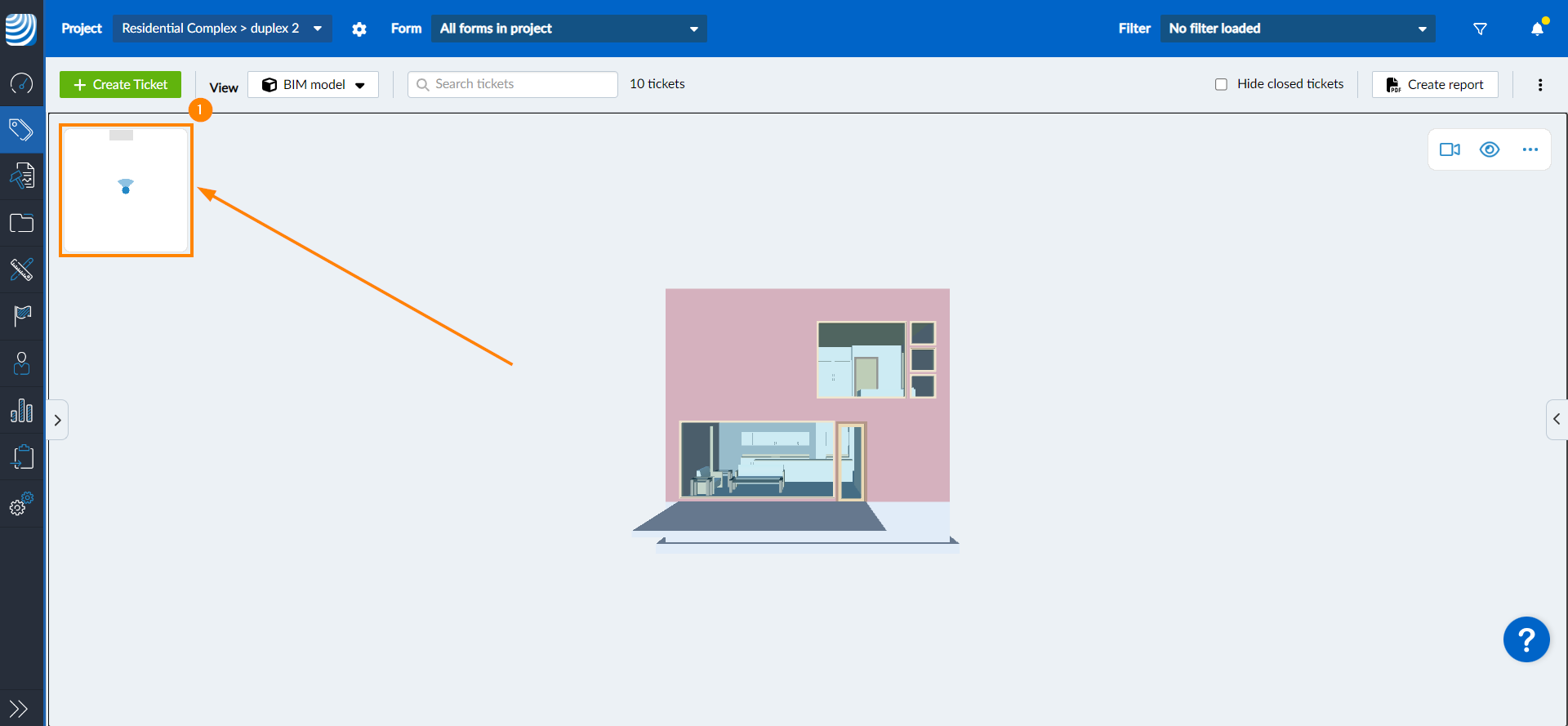The width and height of the screenshot is (1568, 726).
Task: Click the Create Ticket button
Action: [x=121, y=85]
